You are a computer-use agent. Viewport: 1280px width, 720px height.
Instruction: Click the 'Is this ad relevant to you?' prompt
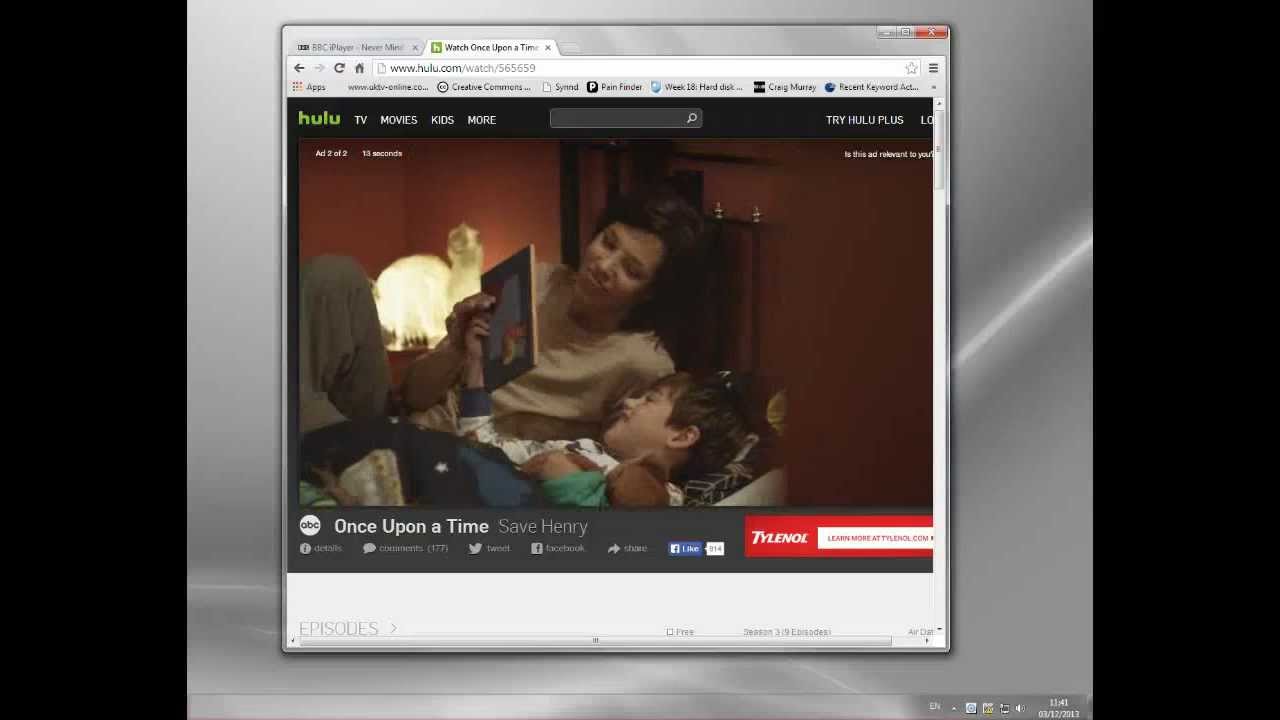tap(888, 154)
